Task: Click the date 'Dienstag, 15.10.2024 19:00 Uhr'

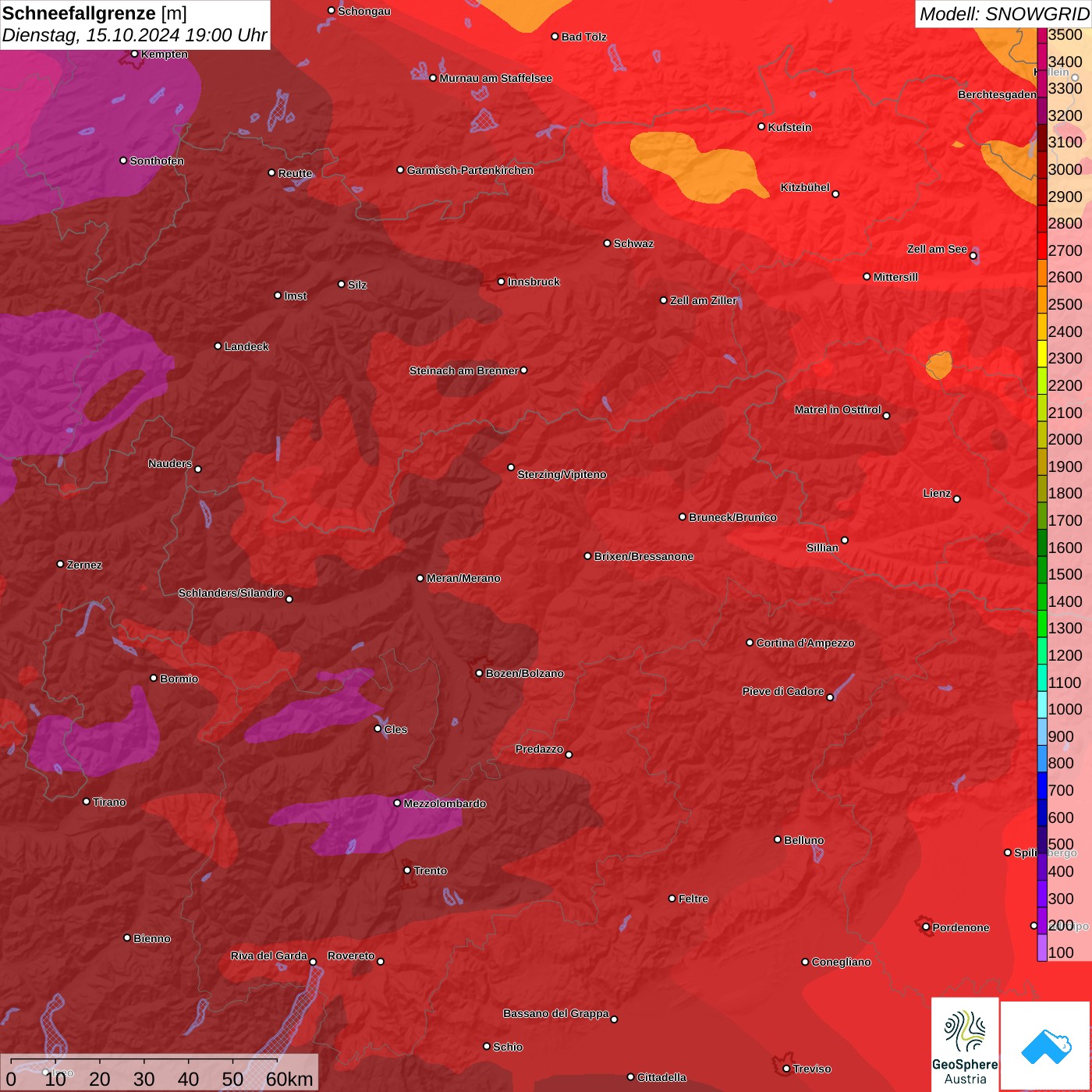Action: [x=134, y=35]
